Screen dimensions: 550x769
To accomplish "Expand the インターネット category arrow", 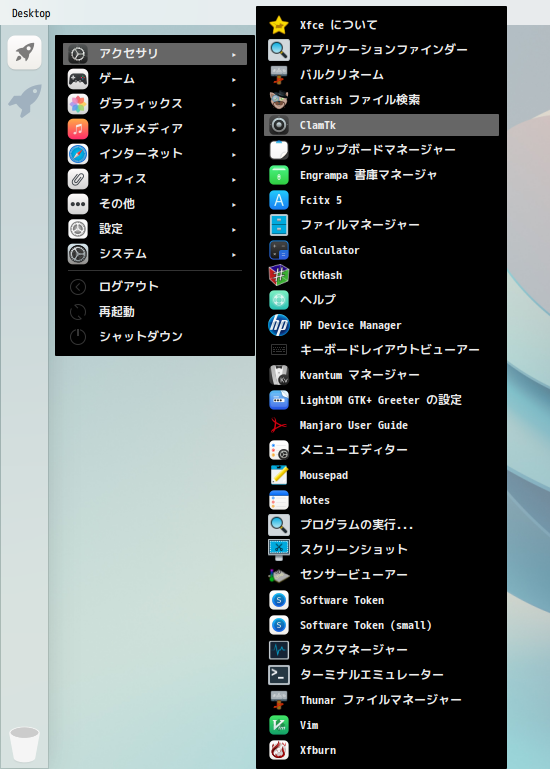I will (x=234, y=154).
